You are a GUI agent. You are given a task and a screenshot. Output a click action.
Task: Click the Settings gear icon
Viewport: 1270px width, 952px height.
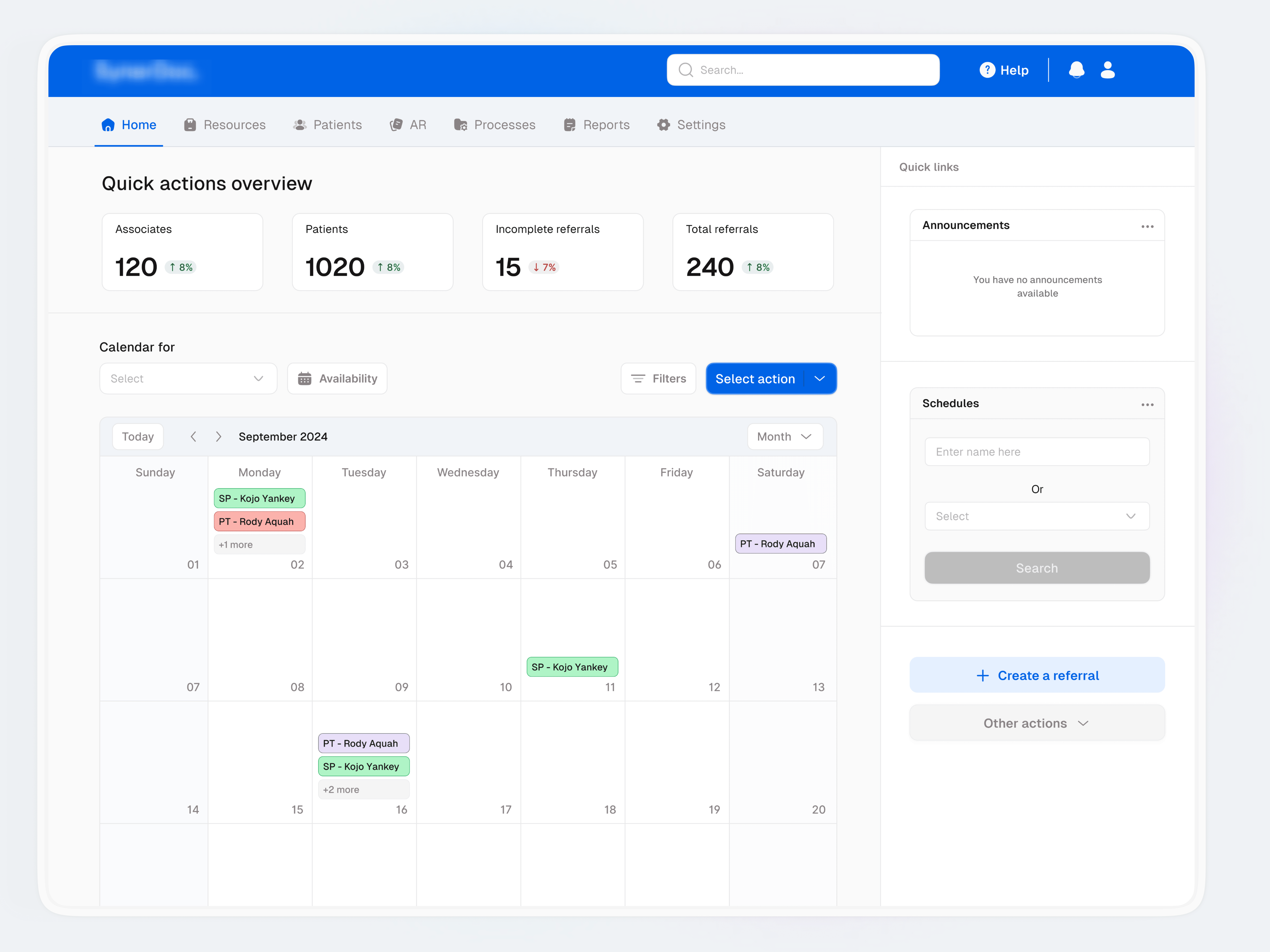coord(664,125)
